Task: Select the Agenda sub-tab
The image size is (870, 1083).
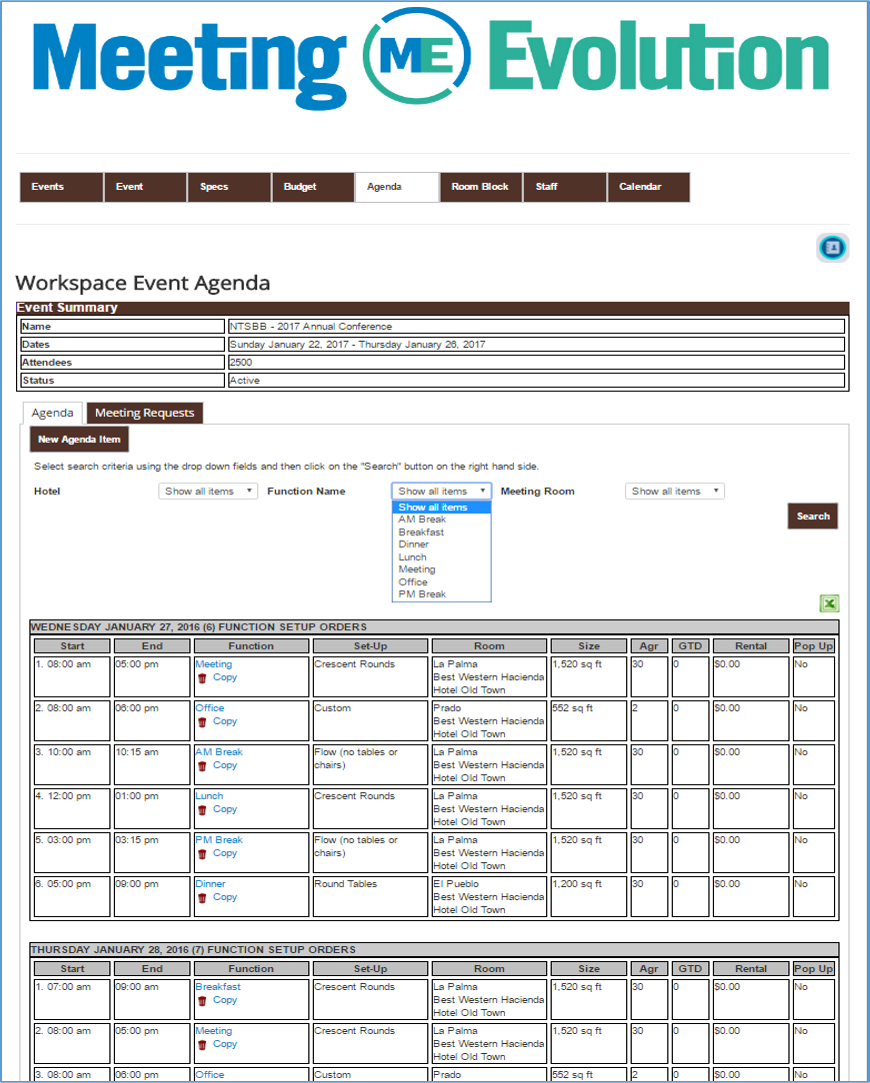Action: [x=52, y=413]
